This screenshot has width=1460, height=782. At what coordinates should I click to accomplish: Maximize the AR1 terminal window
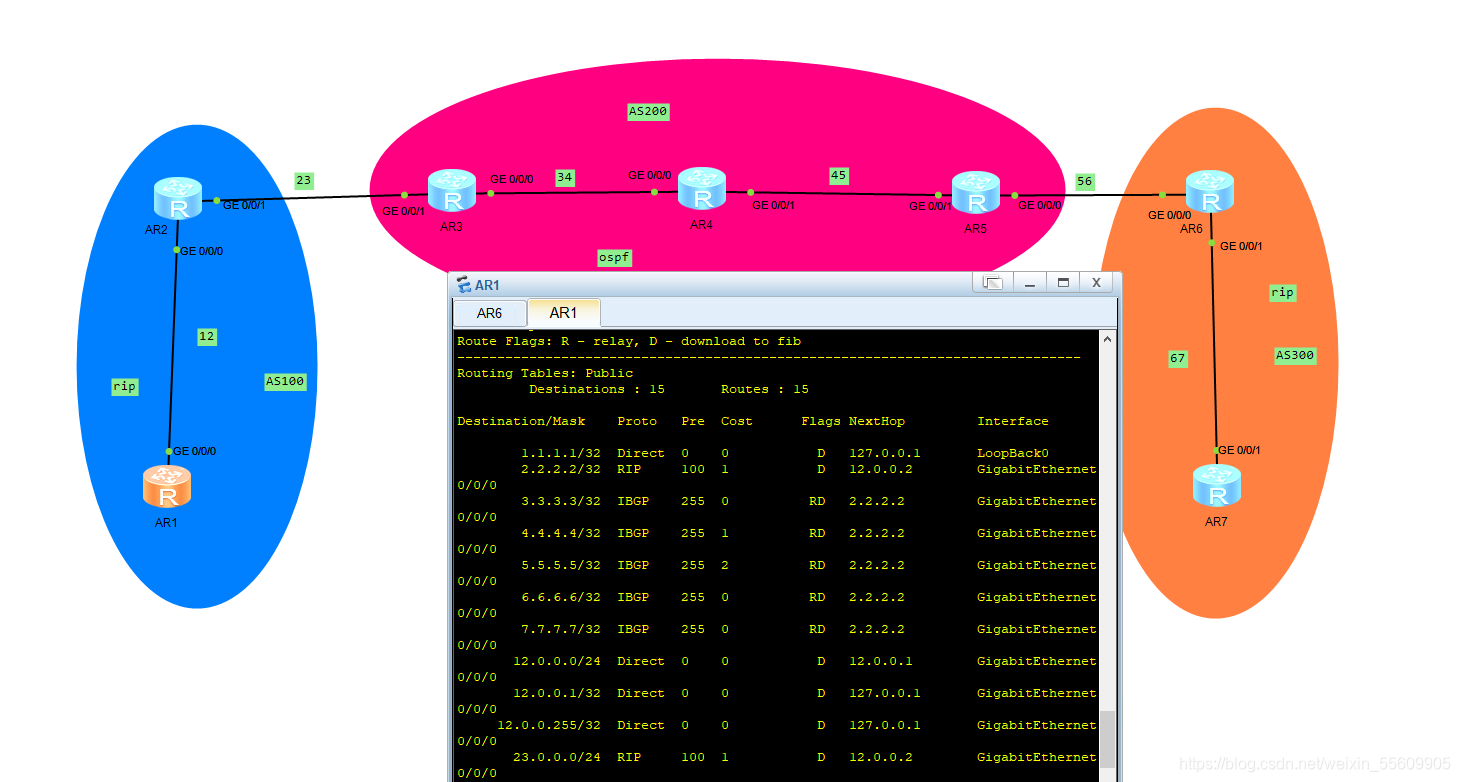[1063, 283]
